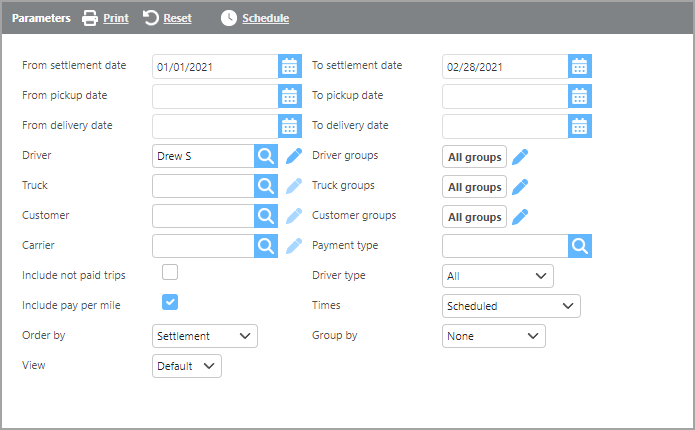This screenshot has height=430, width=695.
Task: Expand the Driver type dropdown
Action: tap(497, 276)
